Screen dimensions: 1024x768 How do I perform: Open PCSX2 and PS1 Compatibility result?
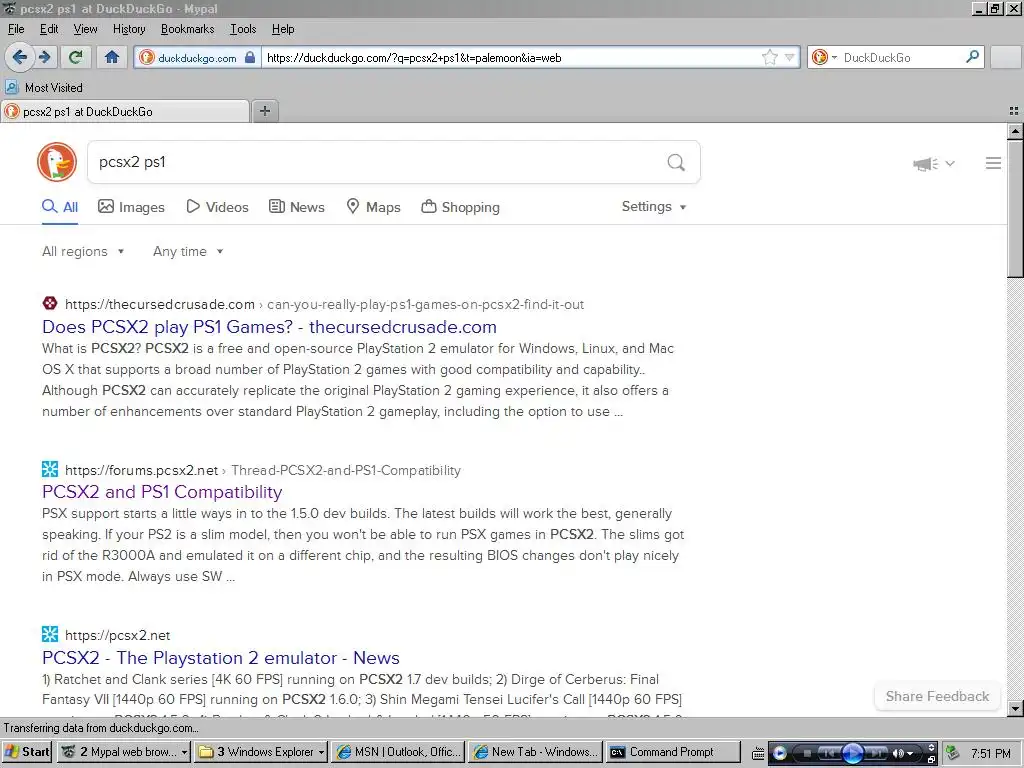click(x=162, y=492)
